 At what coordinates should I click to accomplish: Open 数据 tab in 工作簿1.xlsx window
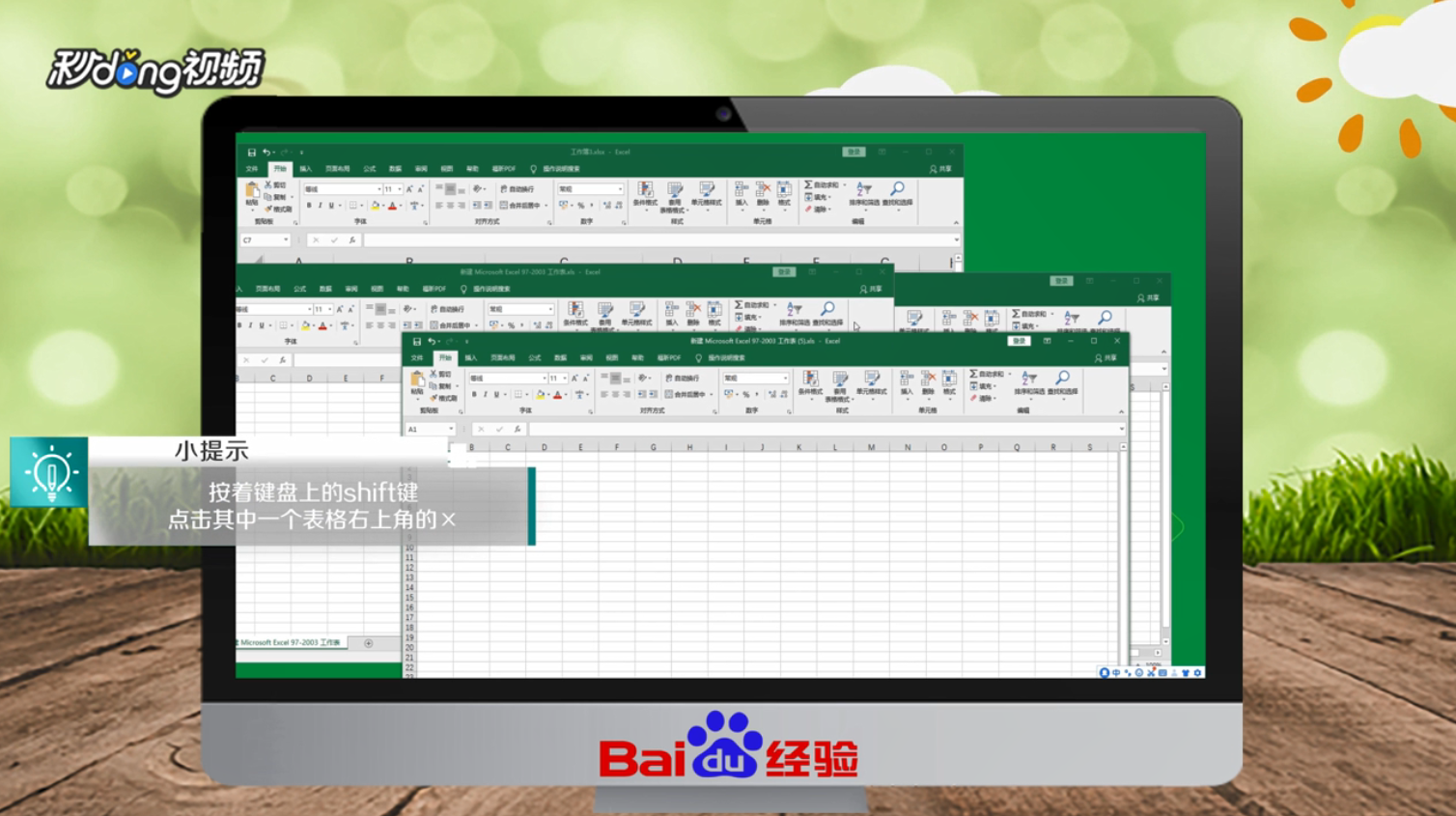(395, 169)
